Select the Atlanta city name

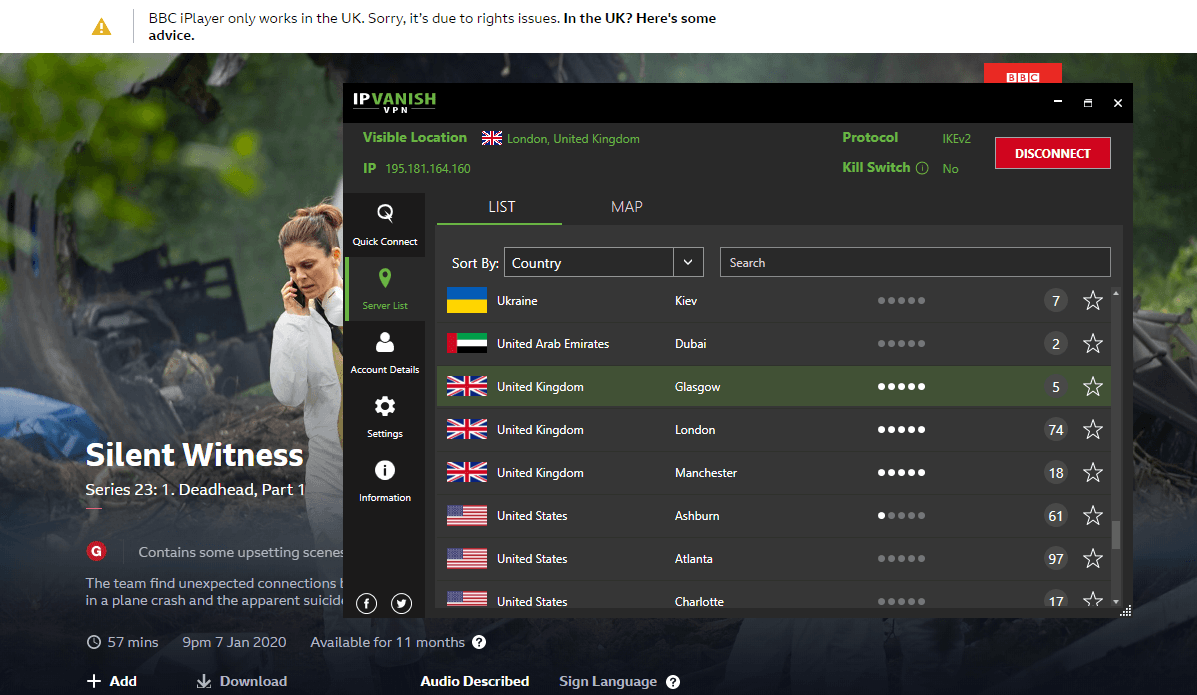[693, 558]
